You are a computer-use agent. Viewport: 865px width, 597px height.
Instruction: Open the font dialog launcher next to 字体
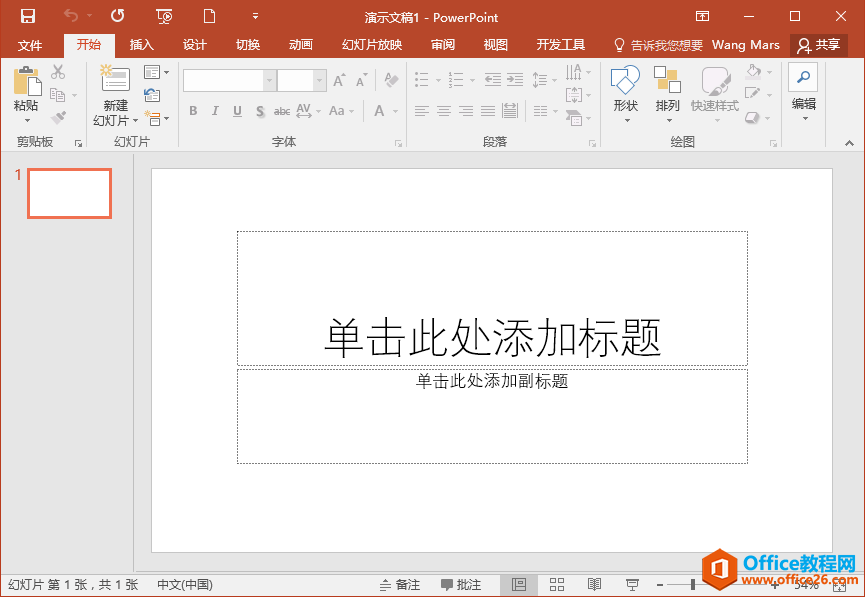pyautogui.click(x=398, y=143)
